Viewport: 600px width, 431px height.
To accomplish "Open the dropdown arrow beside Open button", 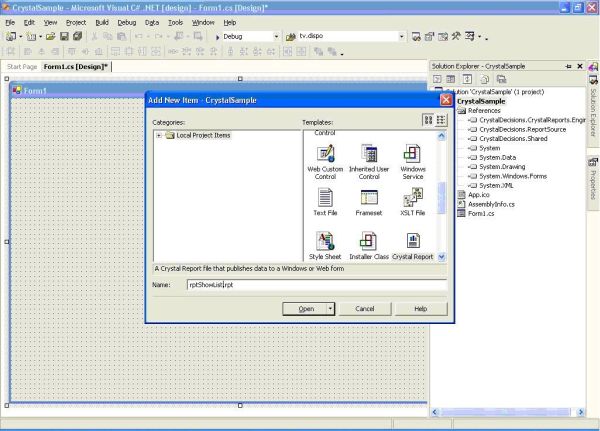I will pyautogui.click(x=330, y=309).
